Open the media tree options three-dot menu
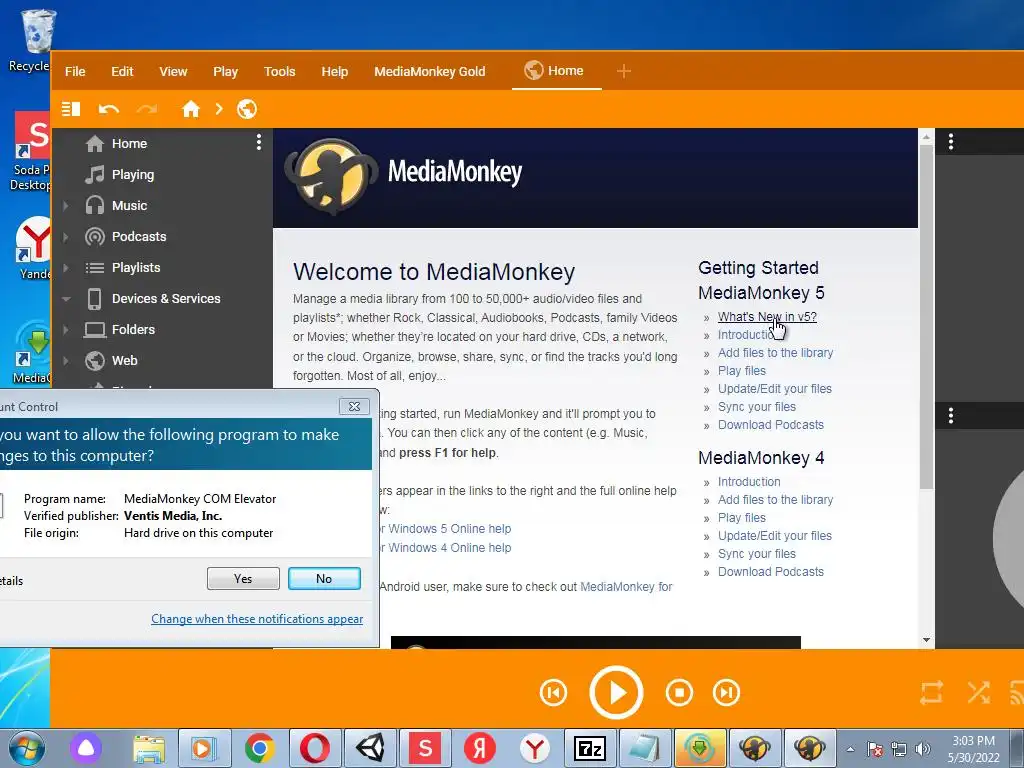Viewport: 1024px width, 768px height. pos(259,142)
